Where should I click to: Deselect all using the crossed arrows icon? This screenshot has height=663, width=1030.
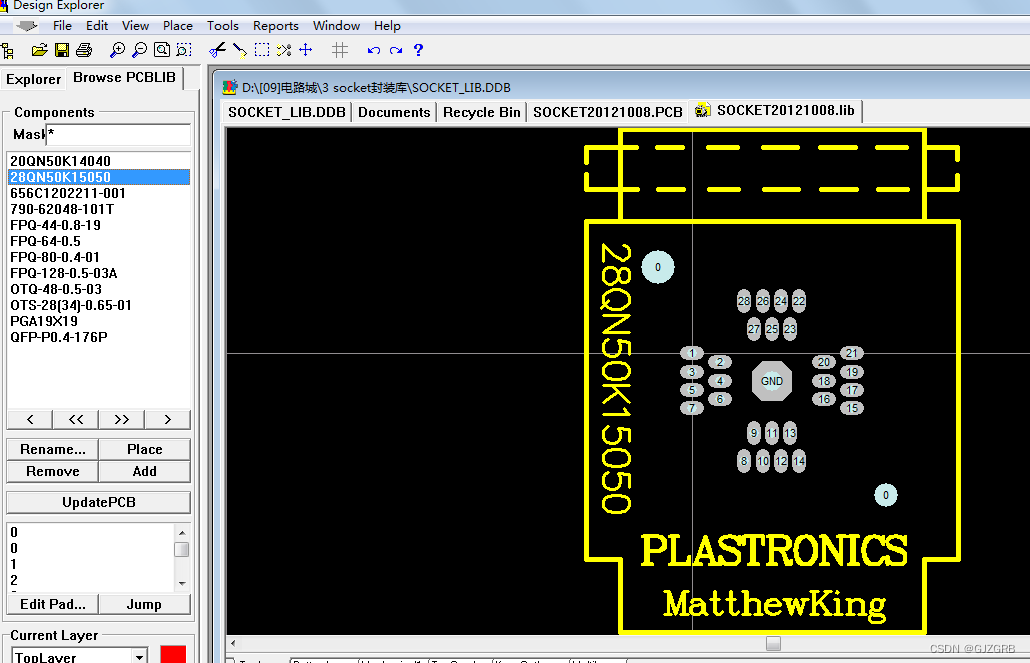pos(284,50)
